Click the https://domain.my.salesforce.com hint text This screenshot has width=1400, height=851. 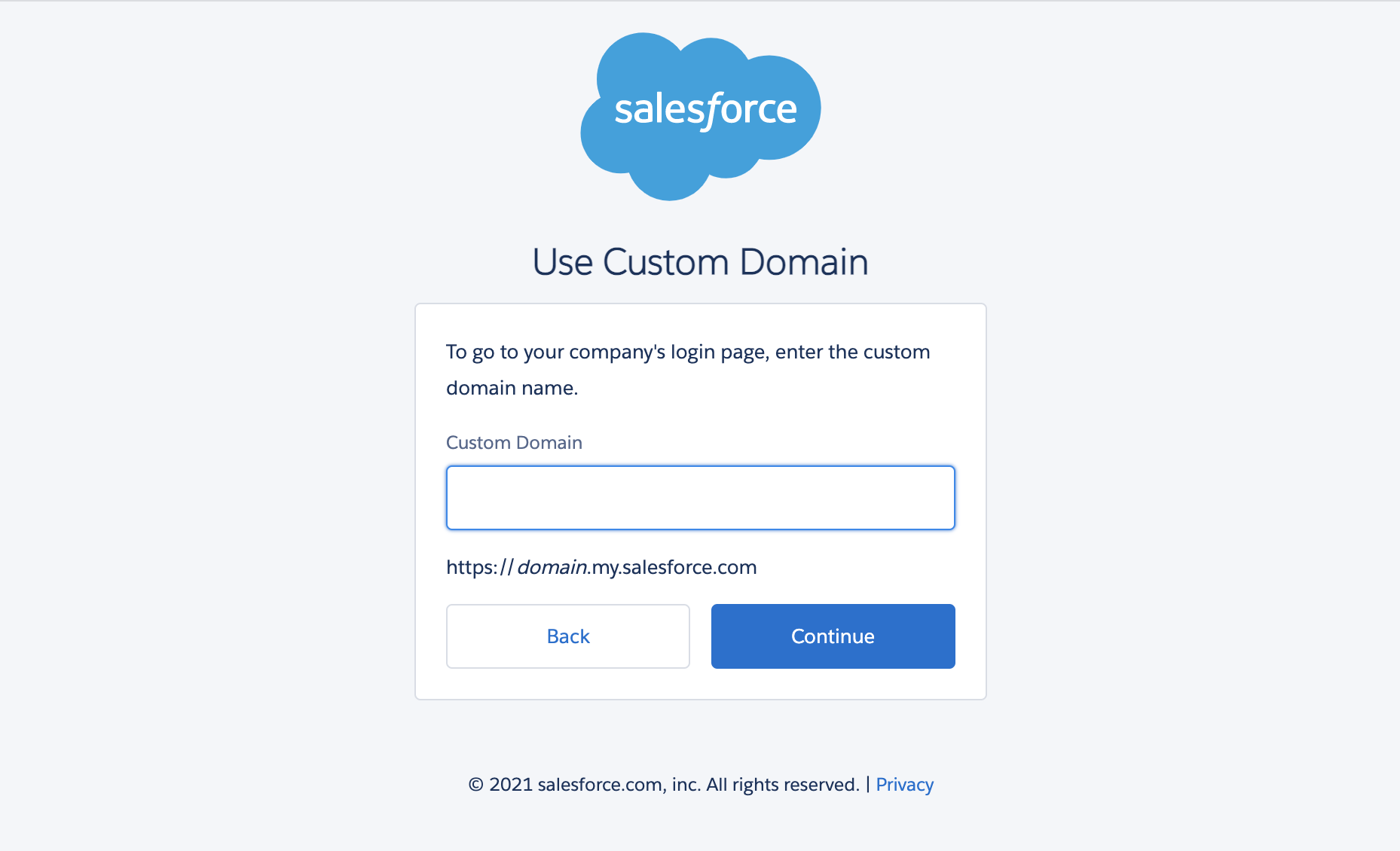pos(601,567)
